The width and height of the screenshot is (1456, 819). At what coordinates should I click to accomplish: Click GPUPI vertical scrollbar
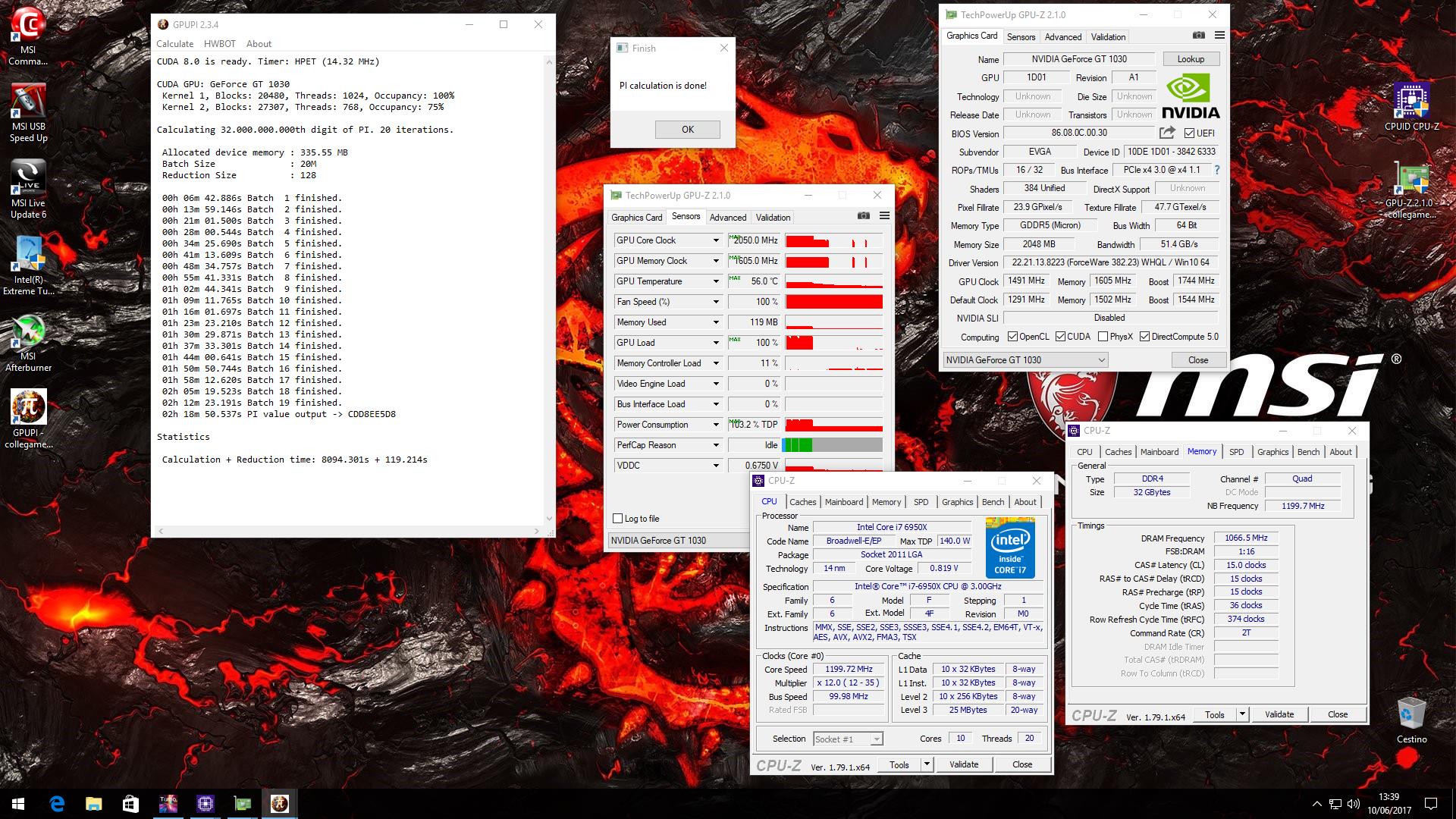click(x=549, y=288)
